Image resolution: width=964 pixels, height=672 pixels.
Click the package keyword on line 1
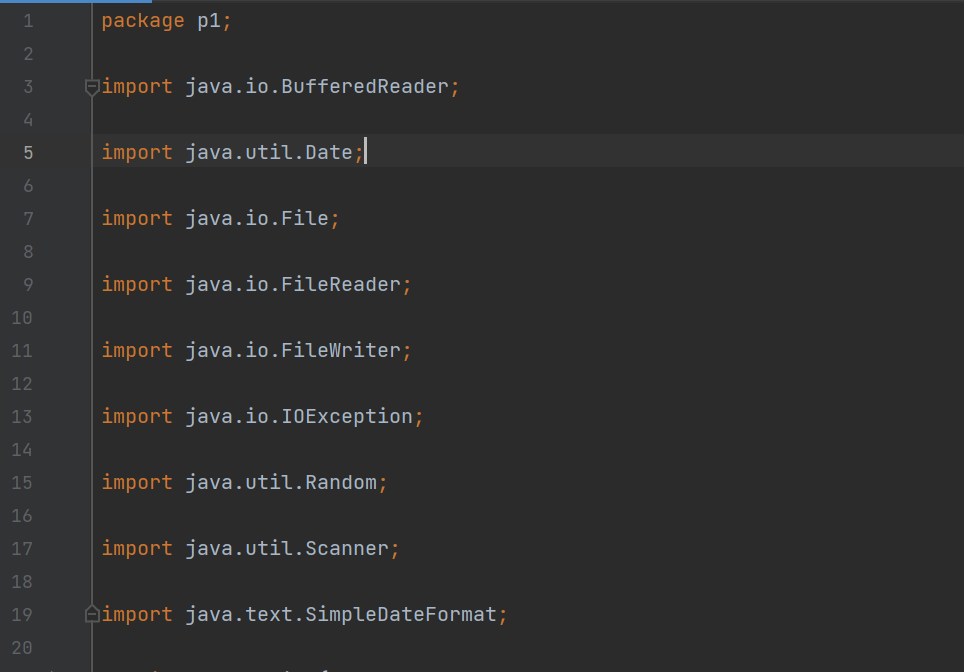(143, 21)
